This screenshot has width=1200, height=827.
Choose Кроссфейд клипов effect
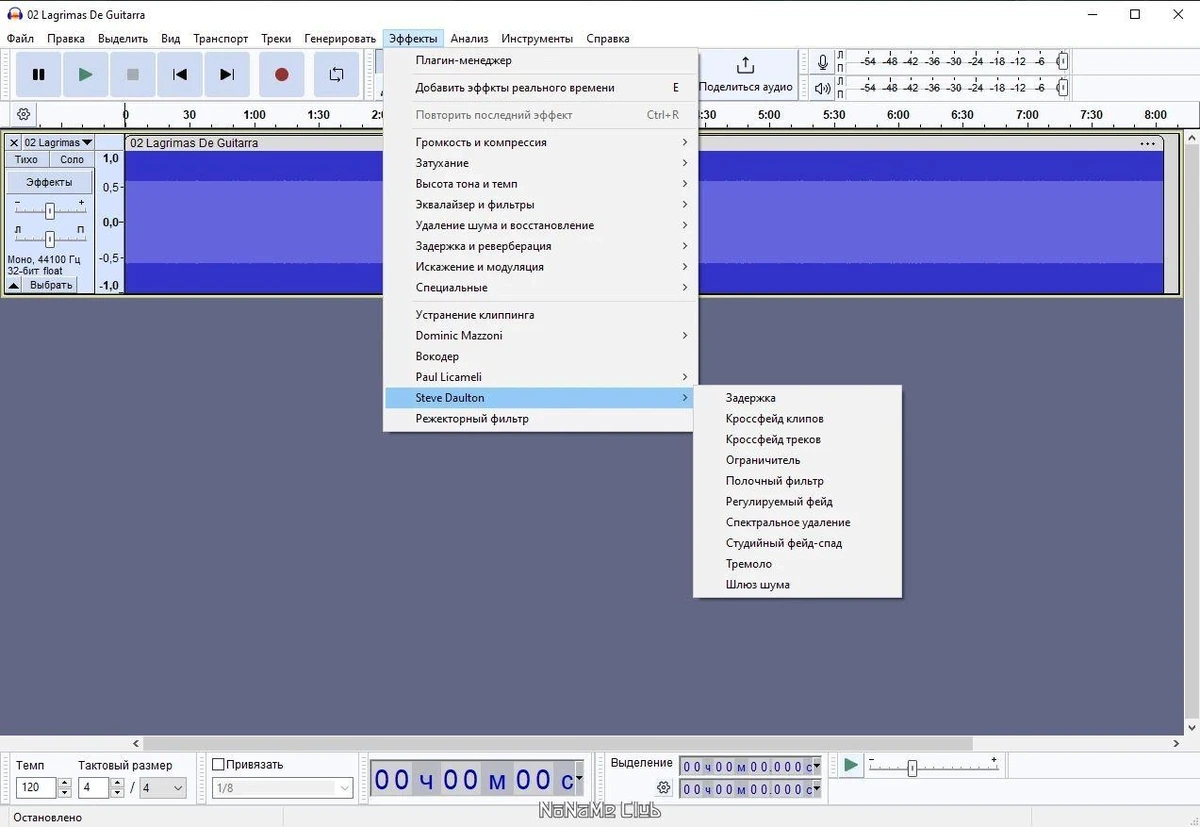[x=798, y=419]
